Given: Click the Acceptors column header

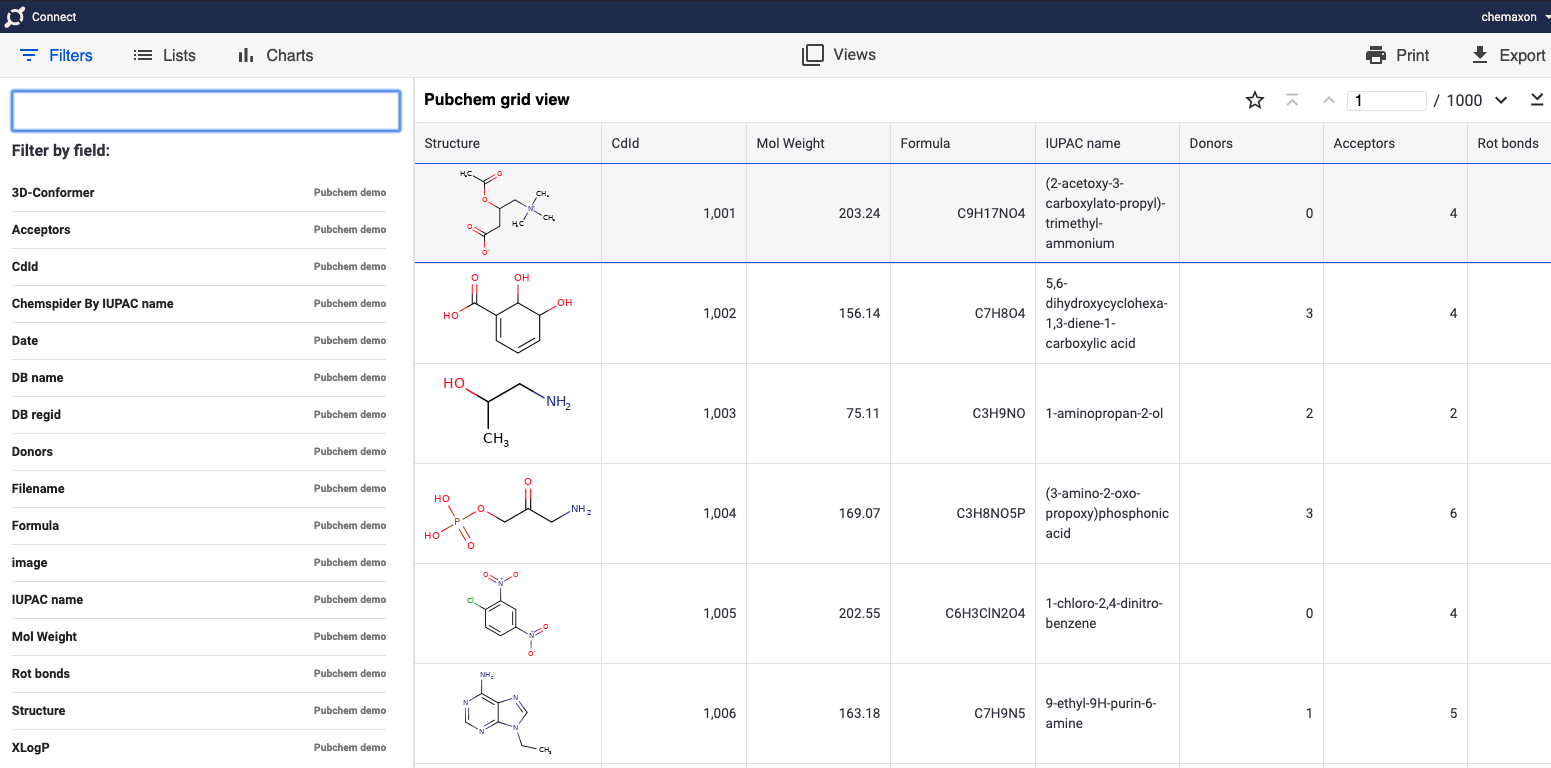Looking at the screenshot, I should coord(1395,143).
